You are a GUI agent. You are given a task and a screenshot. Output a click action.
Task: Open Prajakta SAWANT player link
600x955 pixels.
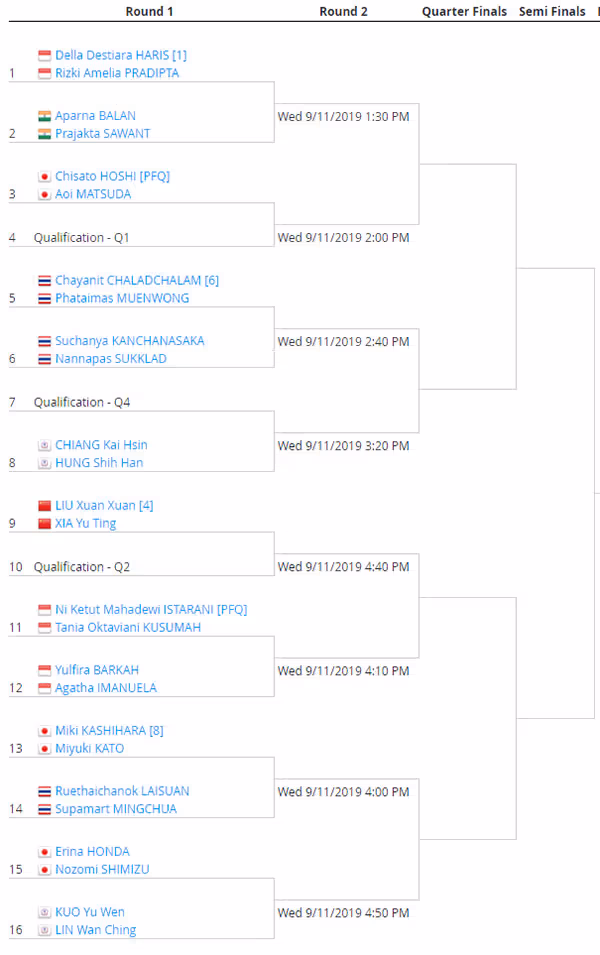(102, 133)
